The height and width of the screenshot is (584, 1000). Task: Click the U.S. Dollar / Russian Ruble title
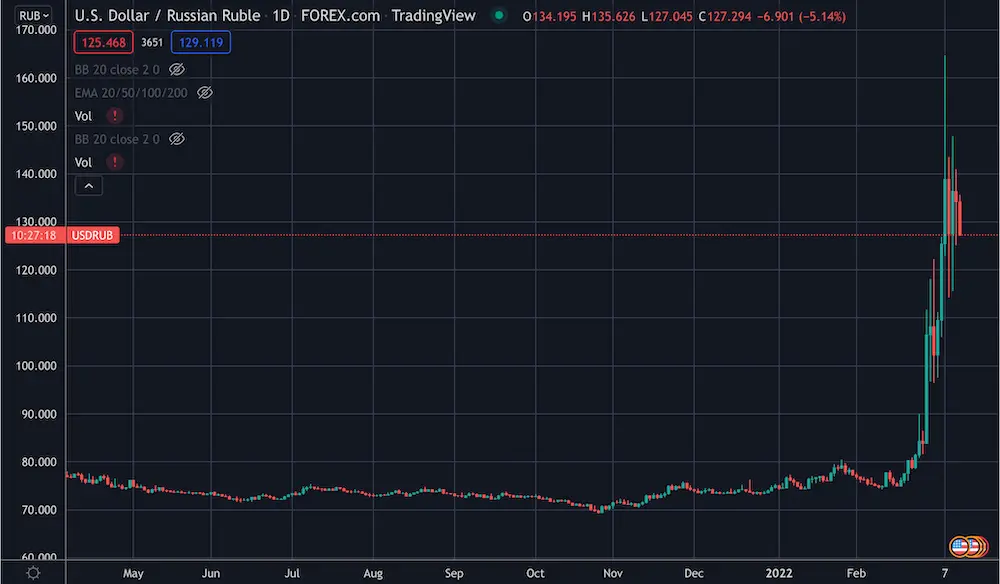168,16
